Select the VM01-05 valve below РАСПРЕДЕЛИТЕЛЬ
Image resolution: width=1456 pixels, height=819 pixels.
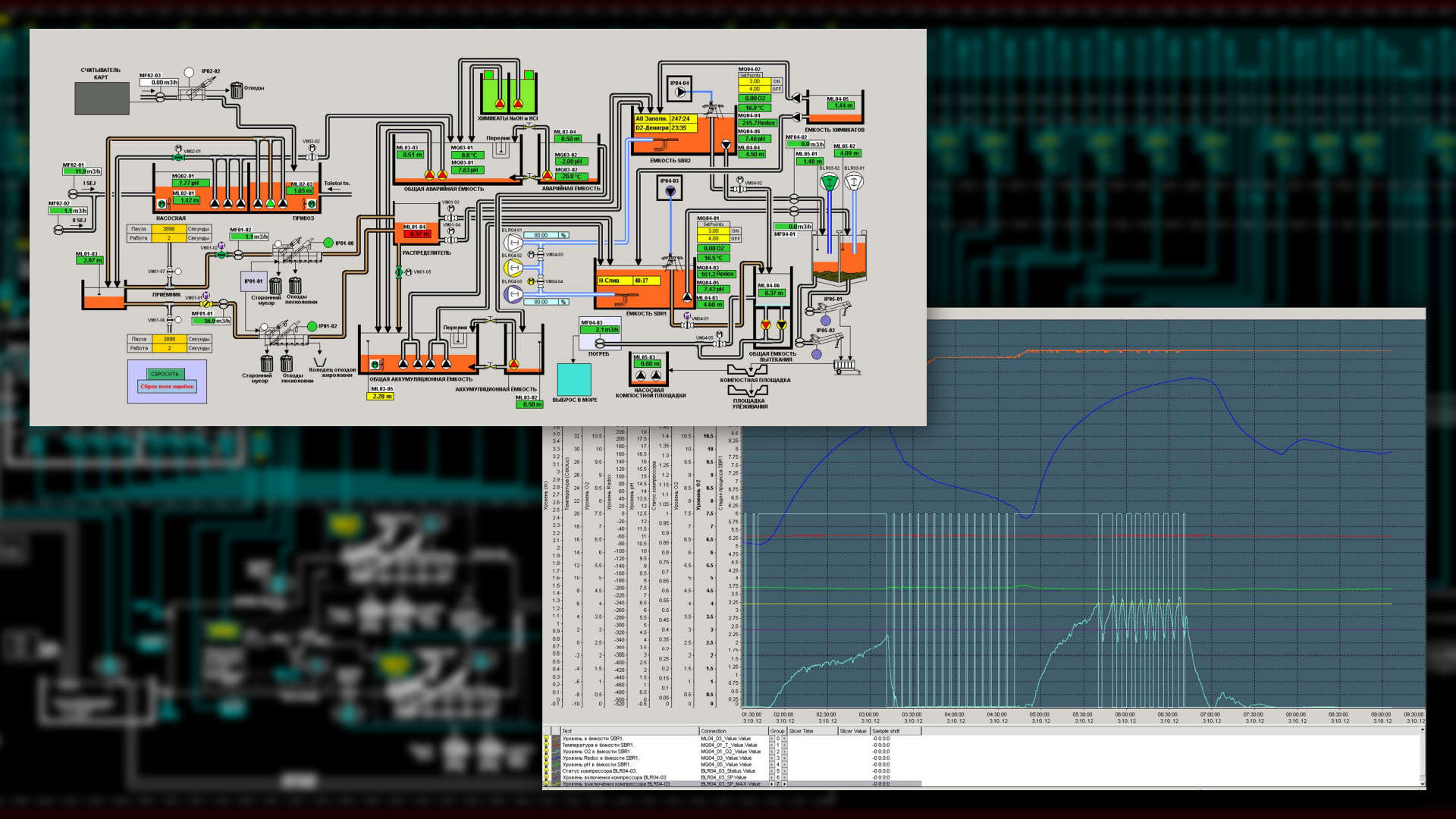399,272
